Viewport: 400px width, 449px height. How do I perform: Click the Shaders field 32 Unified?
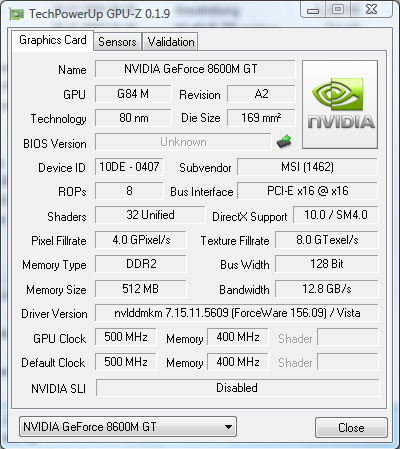(150, 215)
